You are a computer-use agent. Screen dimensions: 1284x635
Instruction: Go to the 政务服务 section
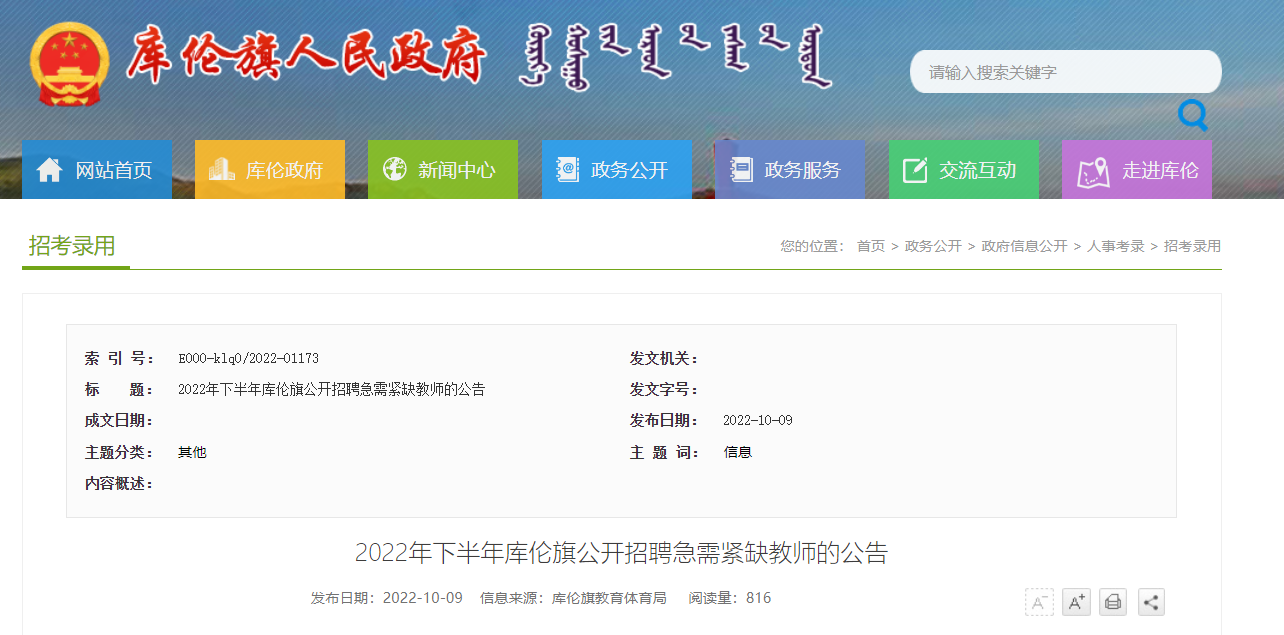789,170
